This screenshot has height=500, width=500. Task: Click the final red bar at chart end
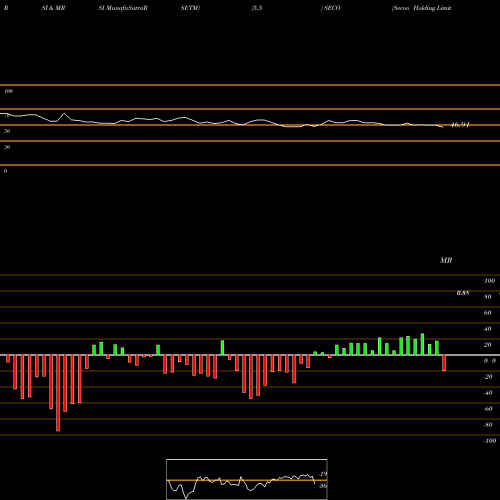(444, 363)
